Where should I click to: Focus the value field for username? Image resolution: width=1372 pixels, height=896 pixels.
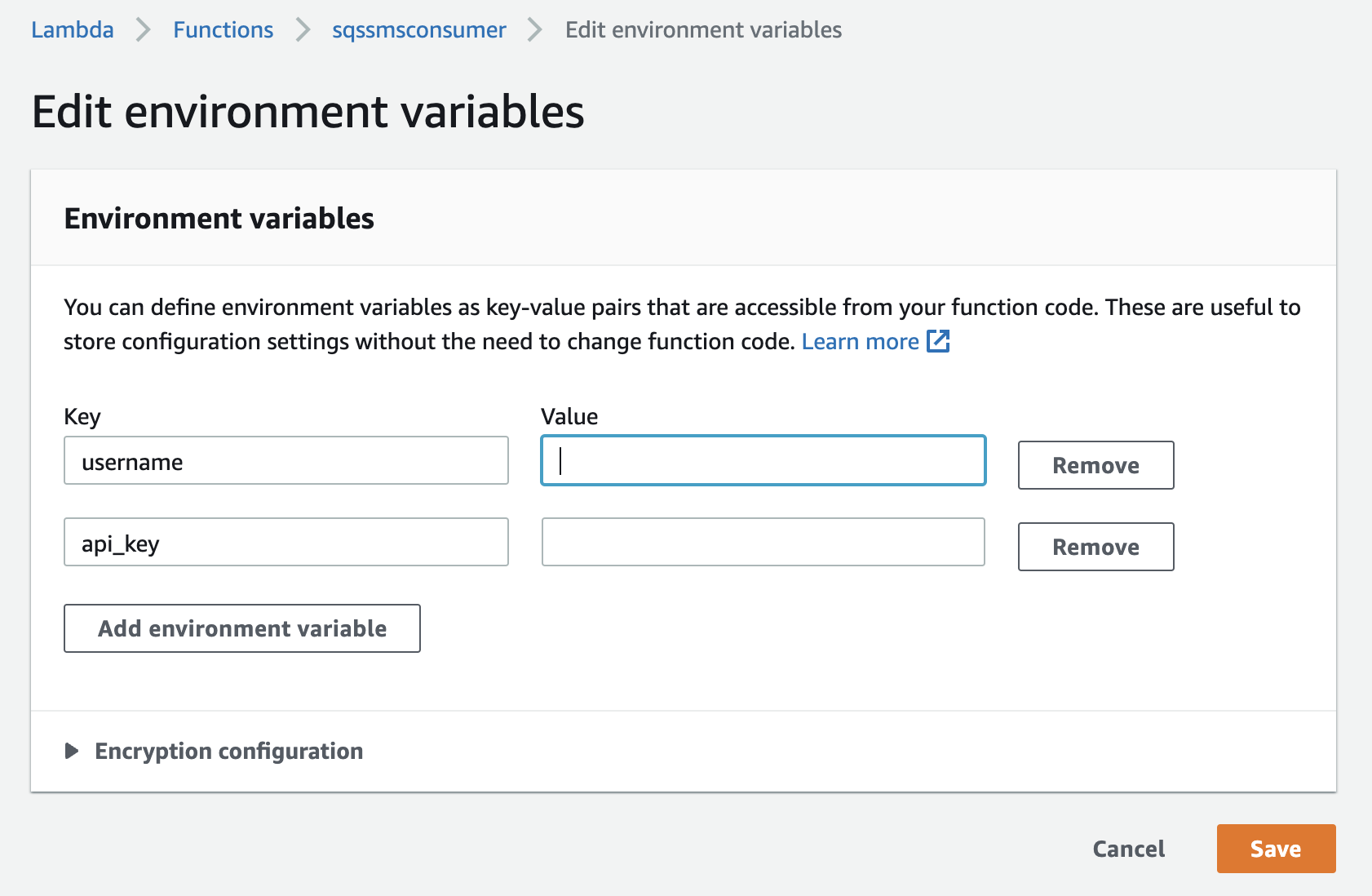tap(763, 461)
